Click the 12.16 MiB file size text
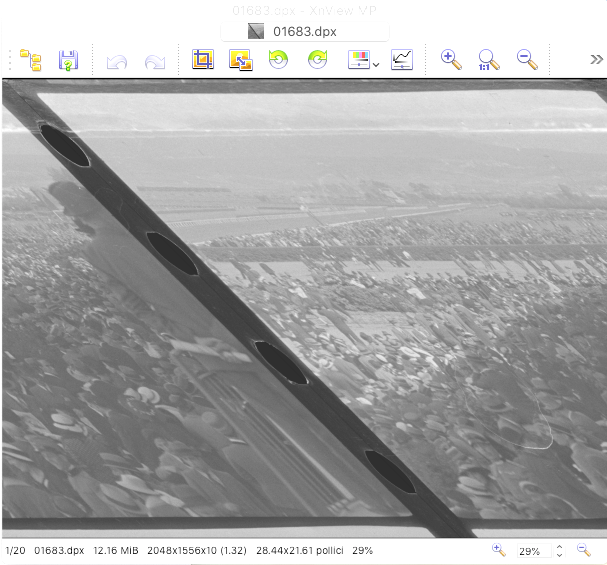Screen dimensions: 607x565 116,550
